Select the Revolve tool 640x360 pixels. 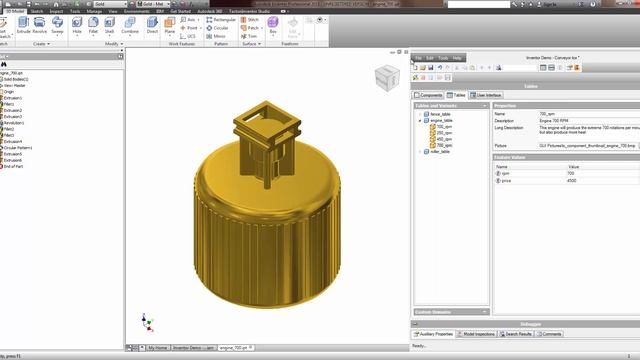[x=40, y=25]
